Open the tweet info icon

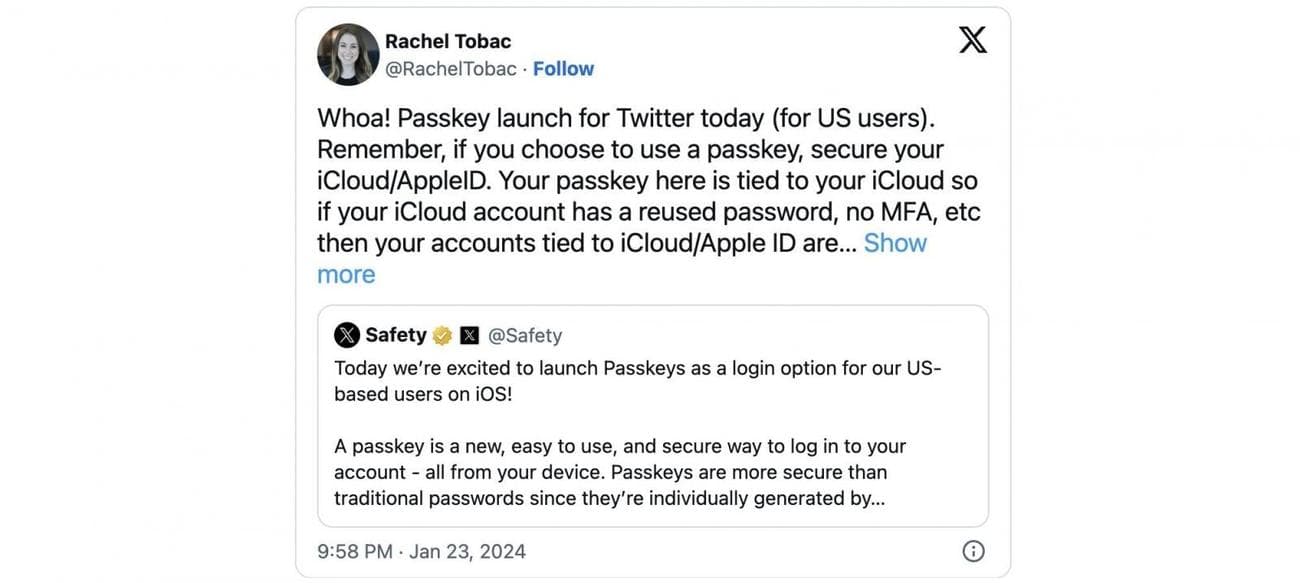[973, 551]
